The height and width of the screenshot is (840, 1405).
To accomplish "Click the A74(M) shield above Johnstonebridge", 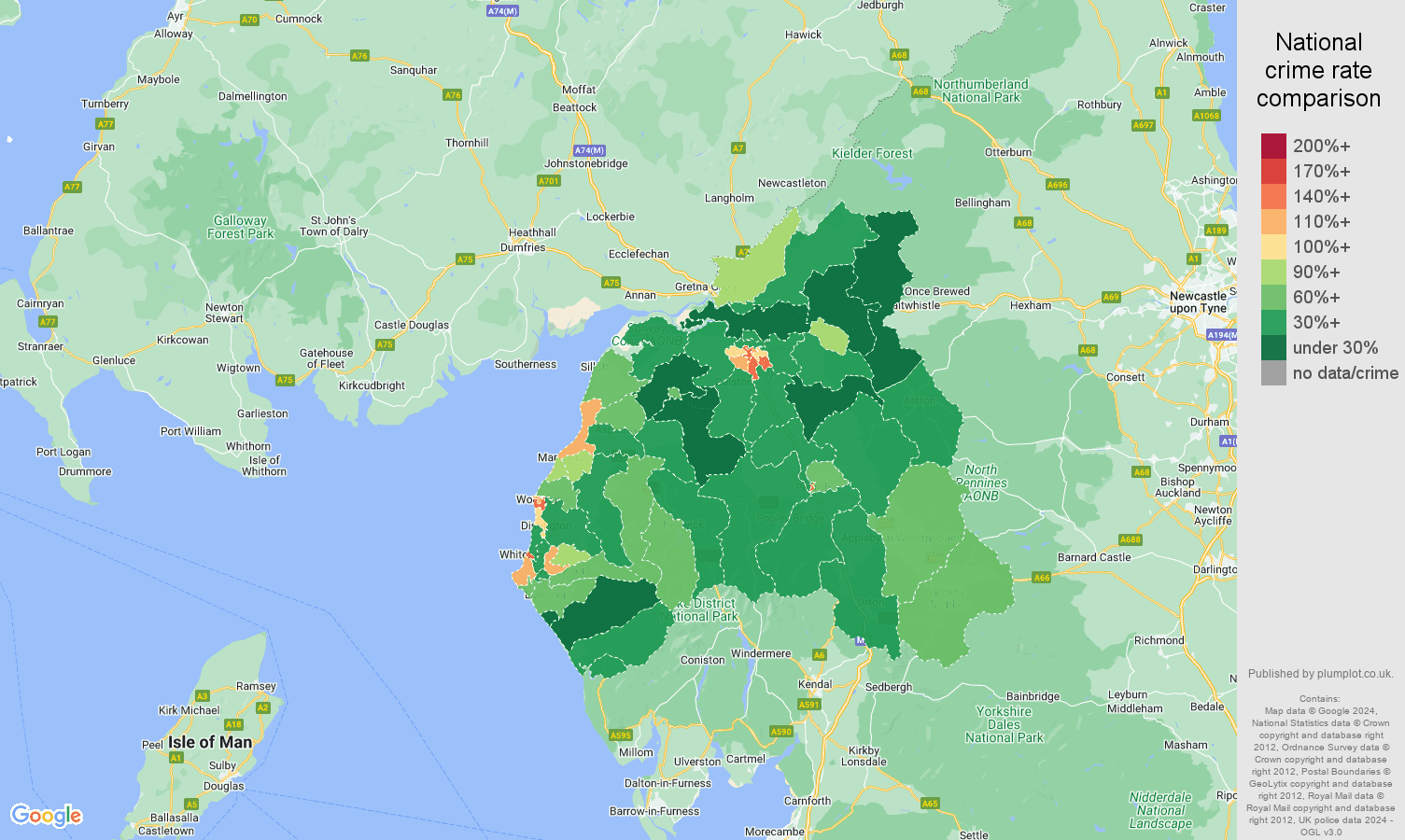I will [589, 150].
